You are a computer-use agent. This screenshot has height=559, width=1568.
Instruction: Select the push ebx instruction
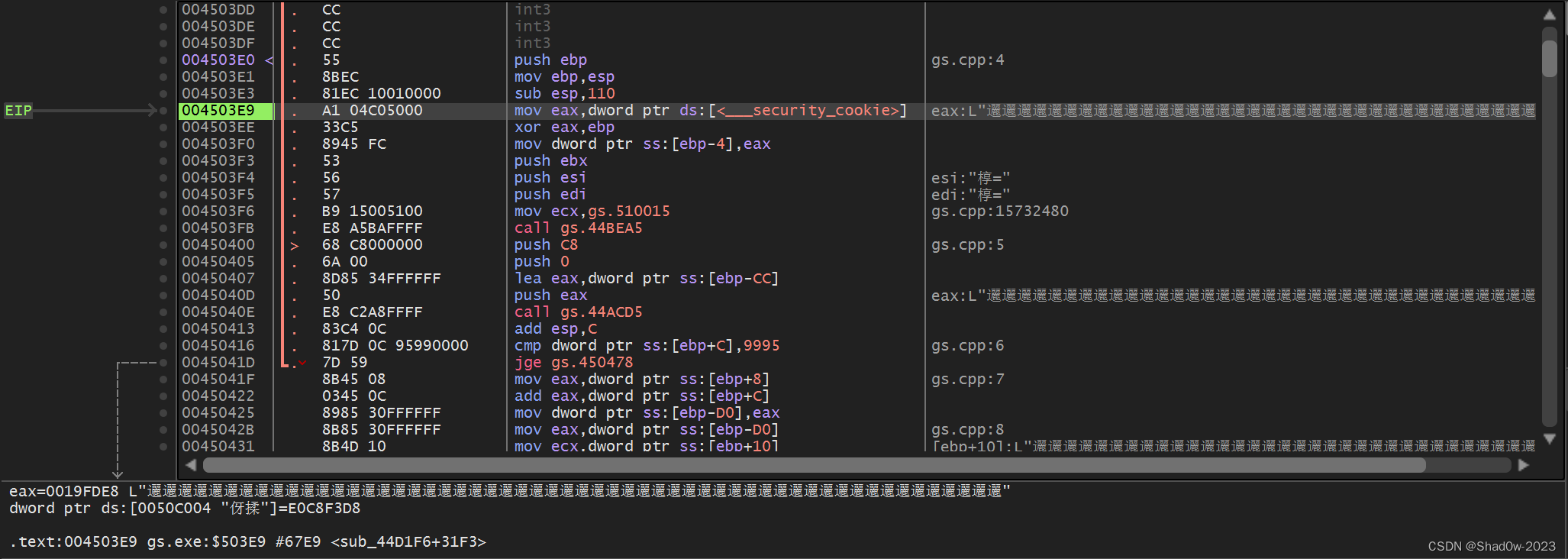(x=550, y=161)
